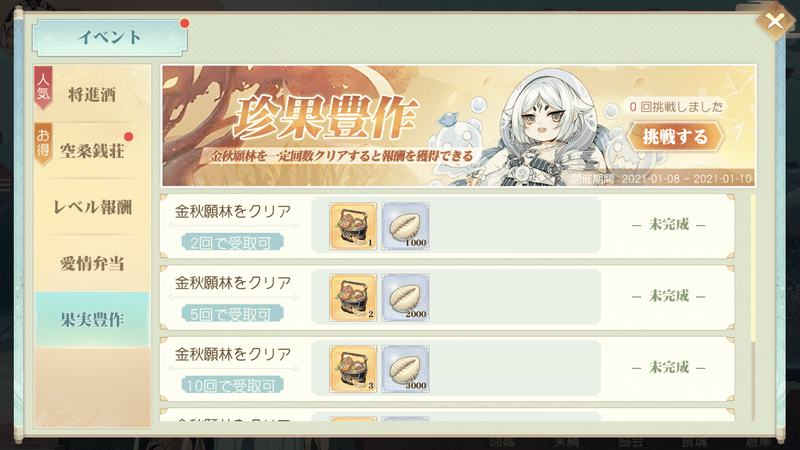Screen dimensions: 800x450
Task: Click the reward list scrollbar
Action: point(753,306)
